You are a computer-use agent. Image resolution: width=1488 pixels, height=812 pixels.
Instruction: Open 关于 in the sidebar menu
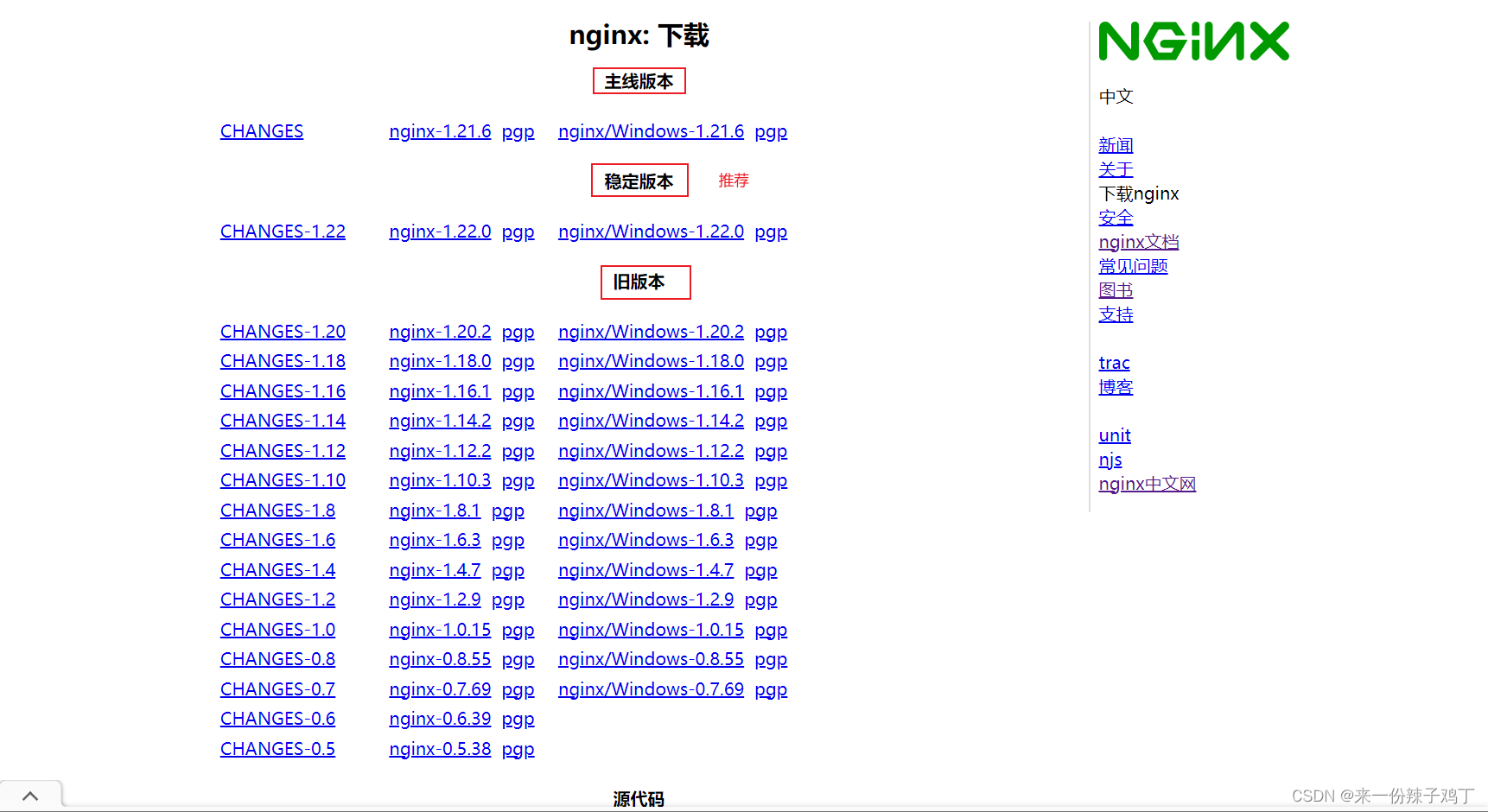tap(1116, 169)
